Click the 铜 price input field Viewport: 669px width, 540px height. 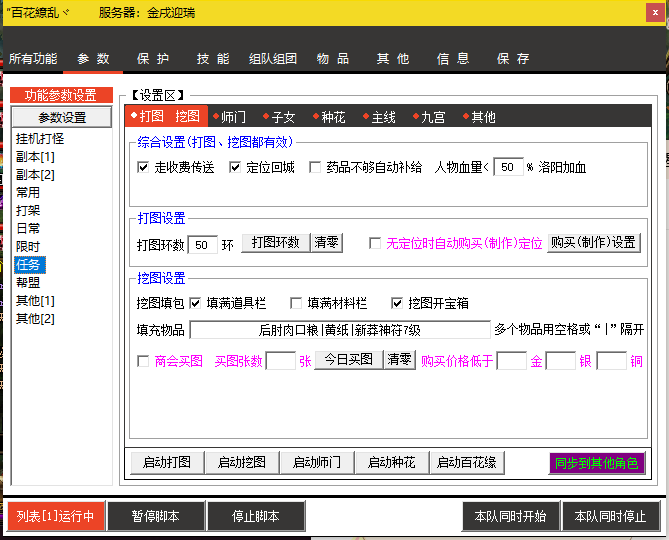[x=611, y=361]
